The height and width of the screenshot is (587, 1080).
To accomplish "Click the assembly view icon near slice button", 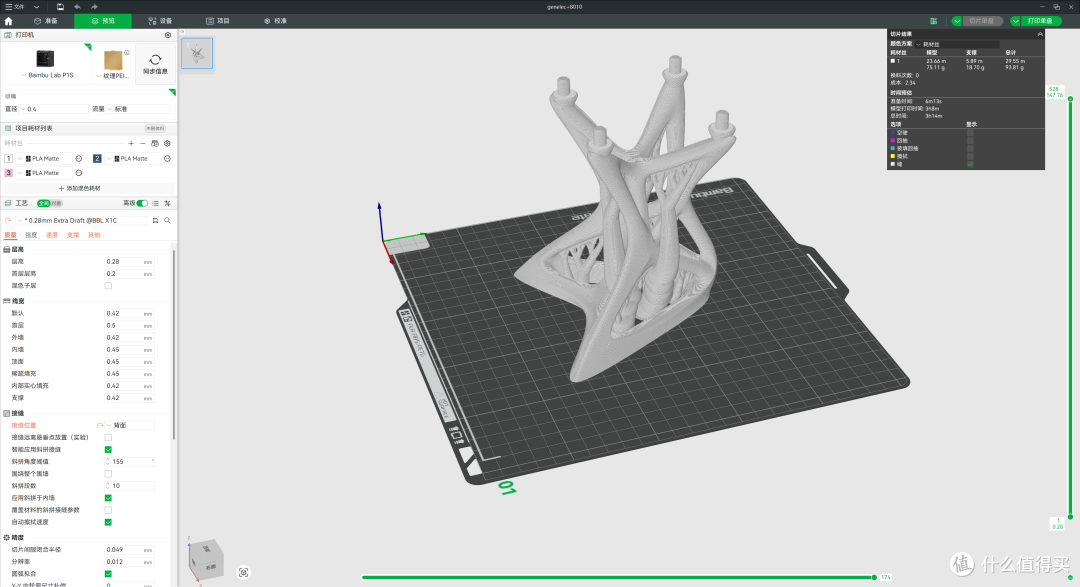I will tap(933, 21).
